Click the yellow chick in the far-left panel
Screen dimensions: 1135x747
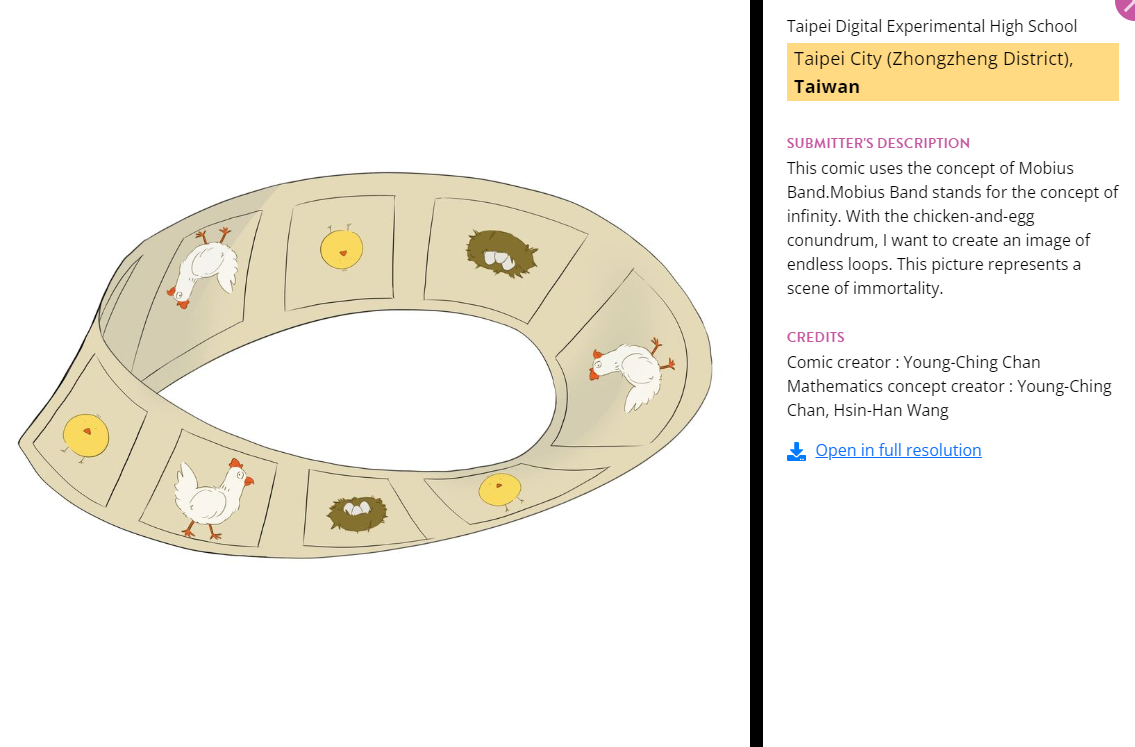pyautogui.click(x=85, y=436)
